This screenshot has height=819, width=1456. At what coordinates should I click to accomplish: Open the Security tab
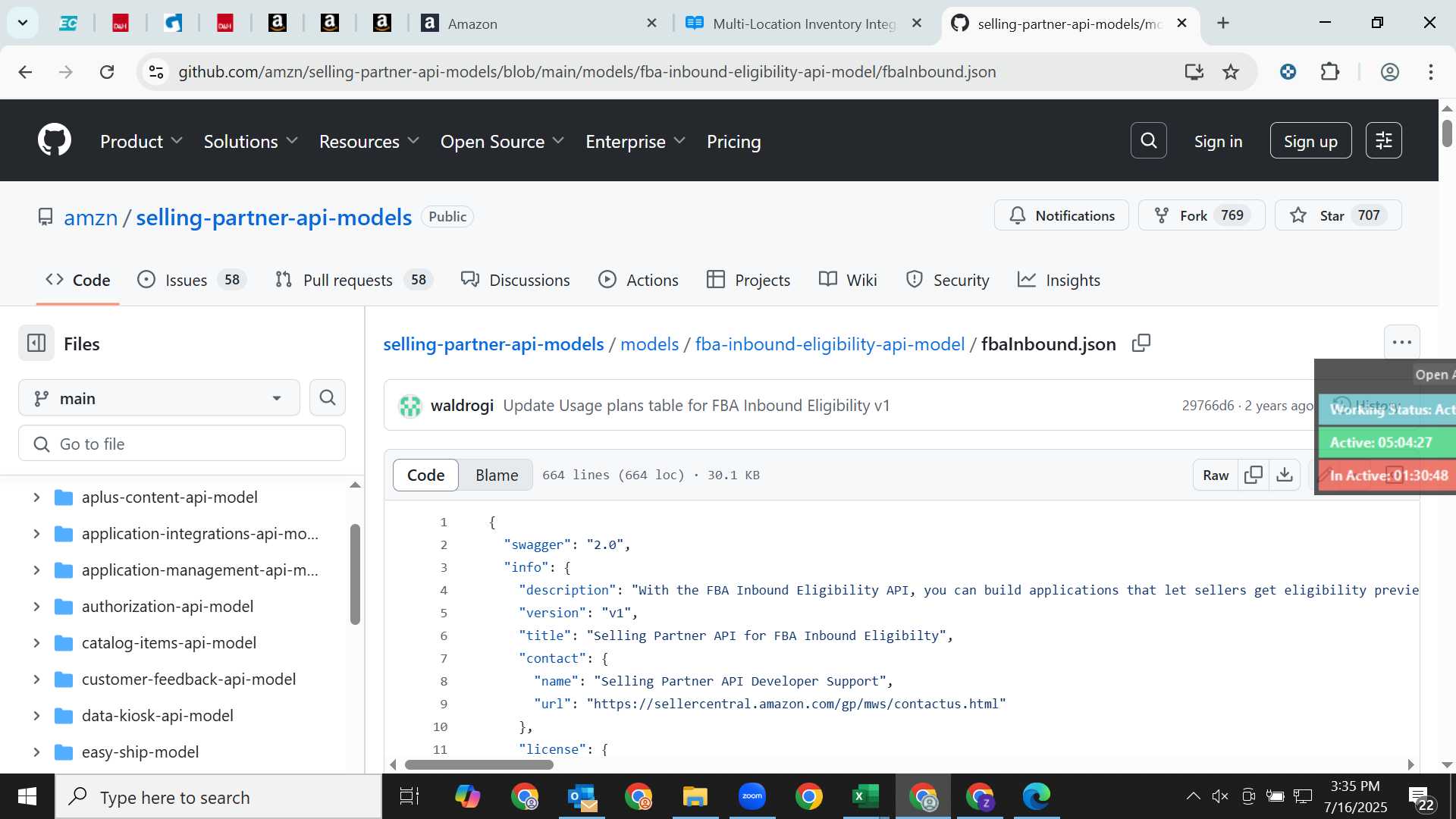click(947, 280)
